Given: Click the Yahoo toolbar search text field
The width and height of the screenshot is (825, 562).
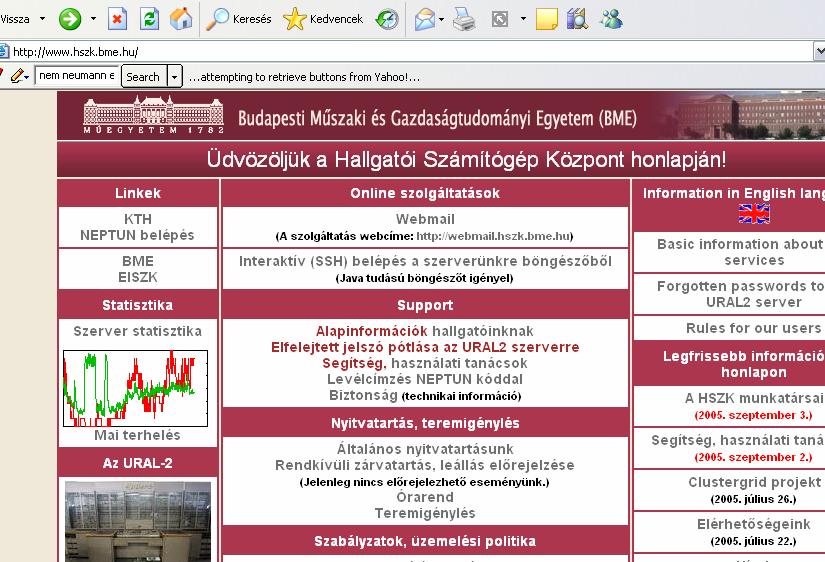Looking at the screenshot, I should [x=77, y=75].
